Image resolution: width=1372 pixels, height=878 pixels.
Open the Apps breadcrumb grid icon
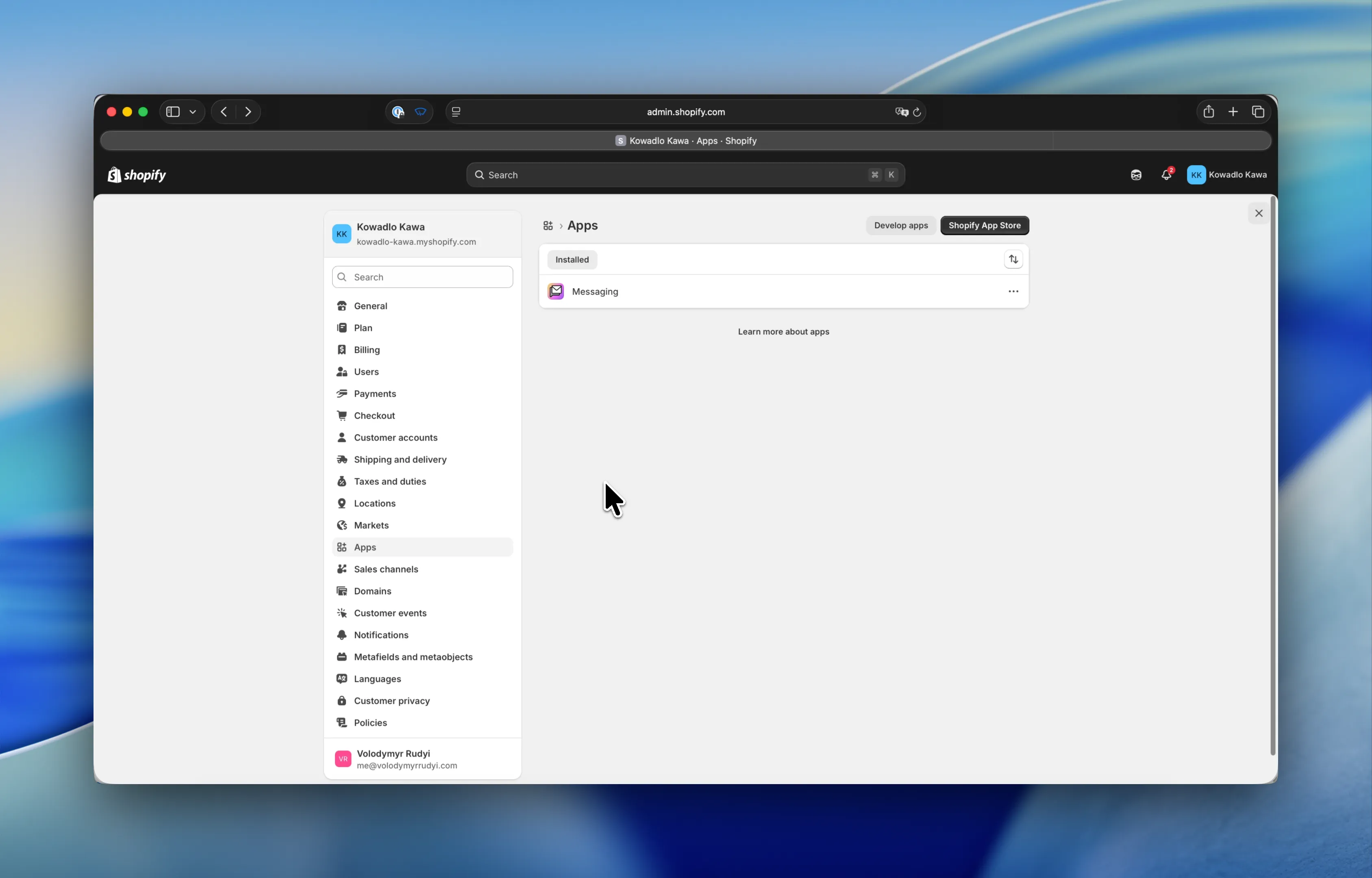548,226
